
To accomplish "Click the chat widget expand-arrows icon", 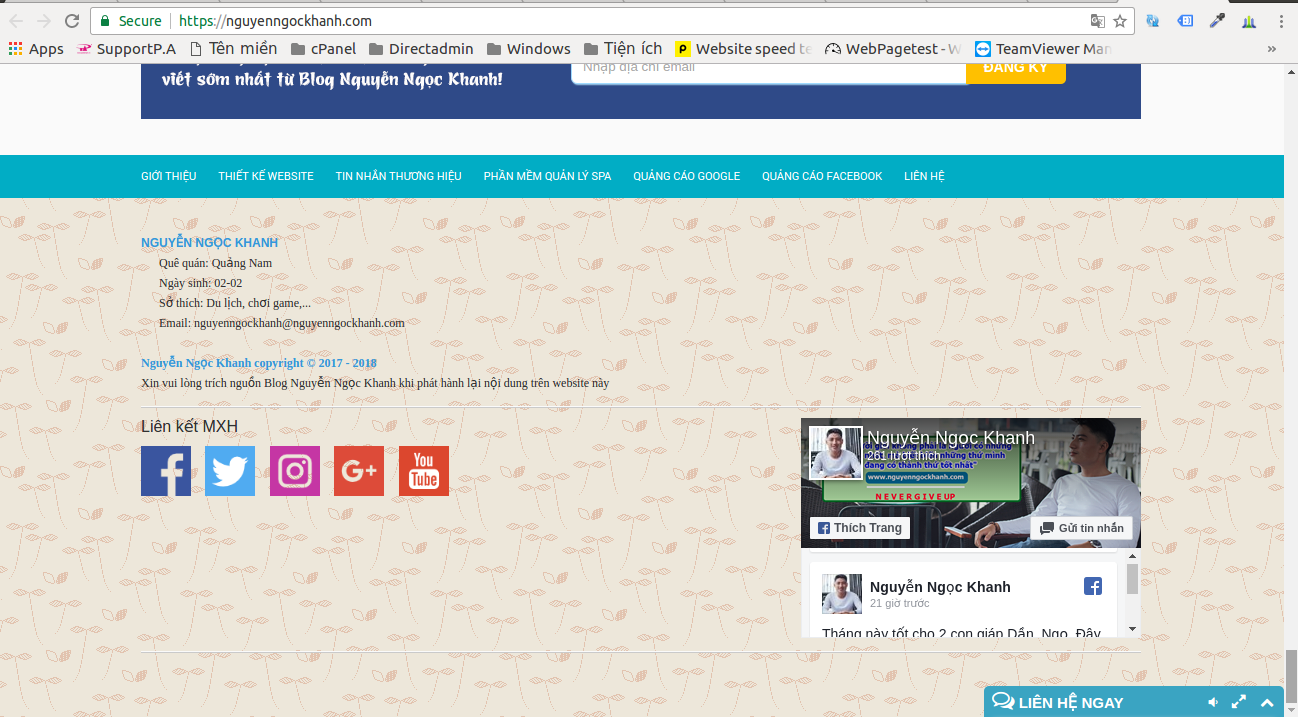I will [x=1239, y=702].
